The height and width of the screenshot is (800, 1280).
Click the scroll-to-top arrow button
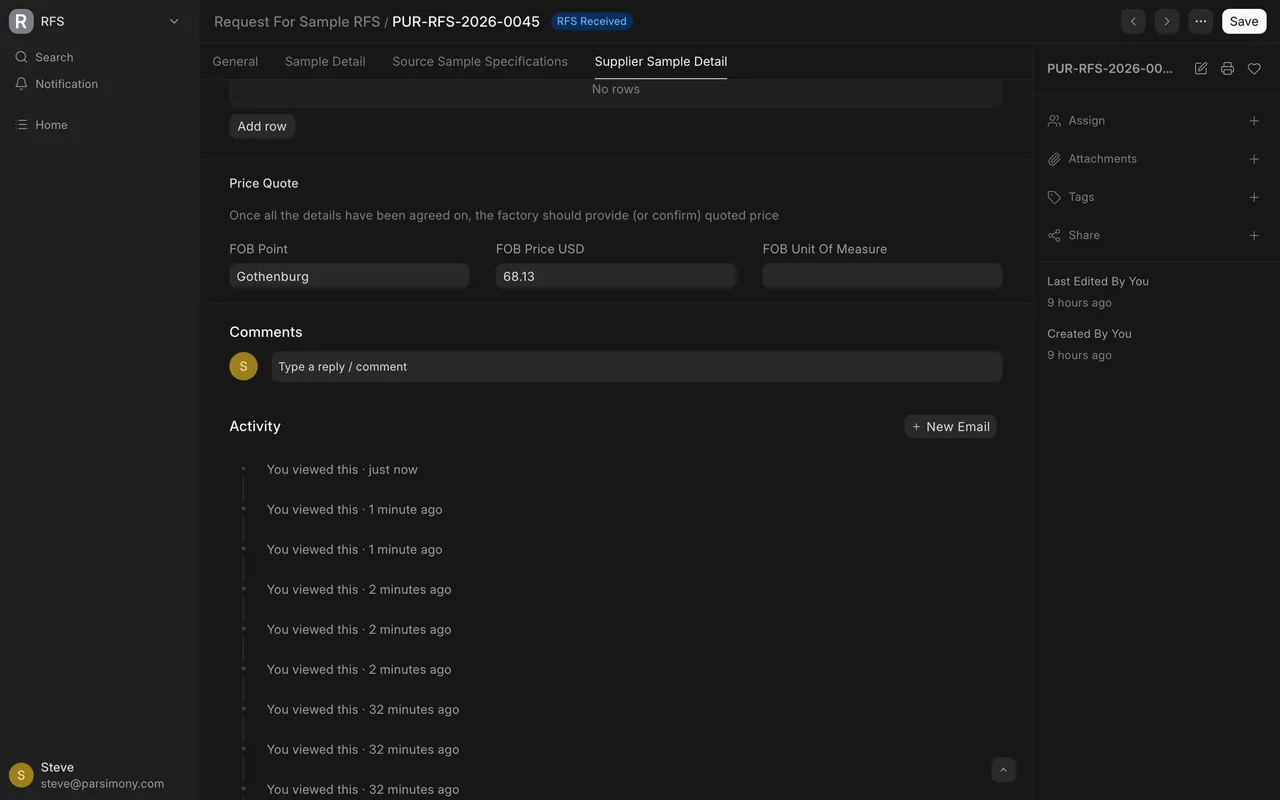[x=1003, y=769]
